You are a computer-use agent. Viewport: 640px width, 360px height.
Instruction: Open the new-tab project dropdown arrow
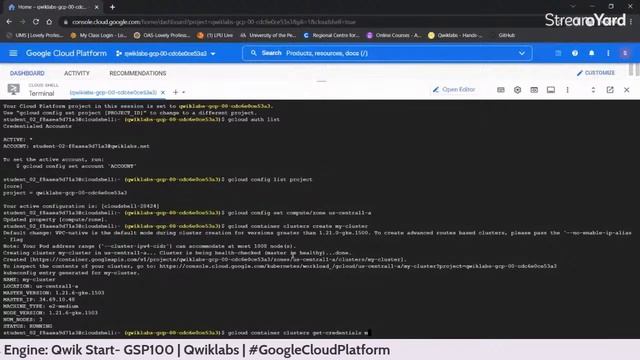pyautogui.click(x=184, y=93)
